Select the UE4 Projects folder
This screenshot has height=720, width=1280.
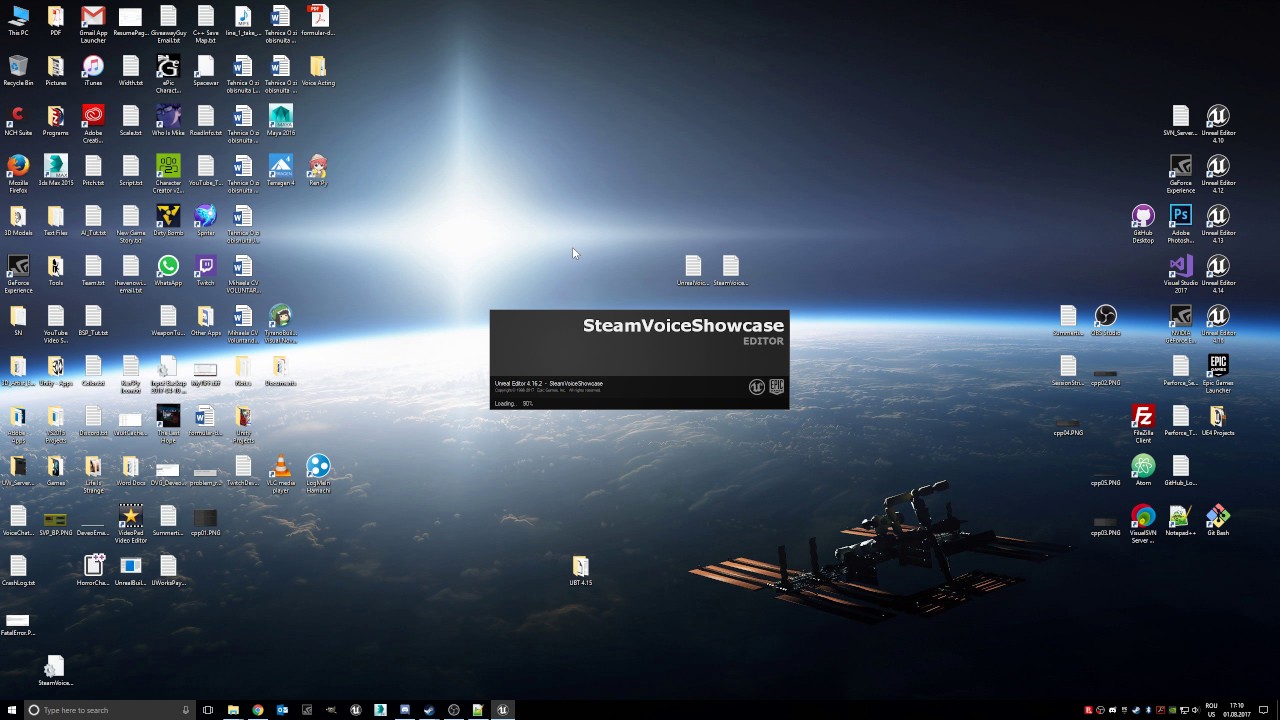(1218, 421)
